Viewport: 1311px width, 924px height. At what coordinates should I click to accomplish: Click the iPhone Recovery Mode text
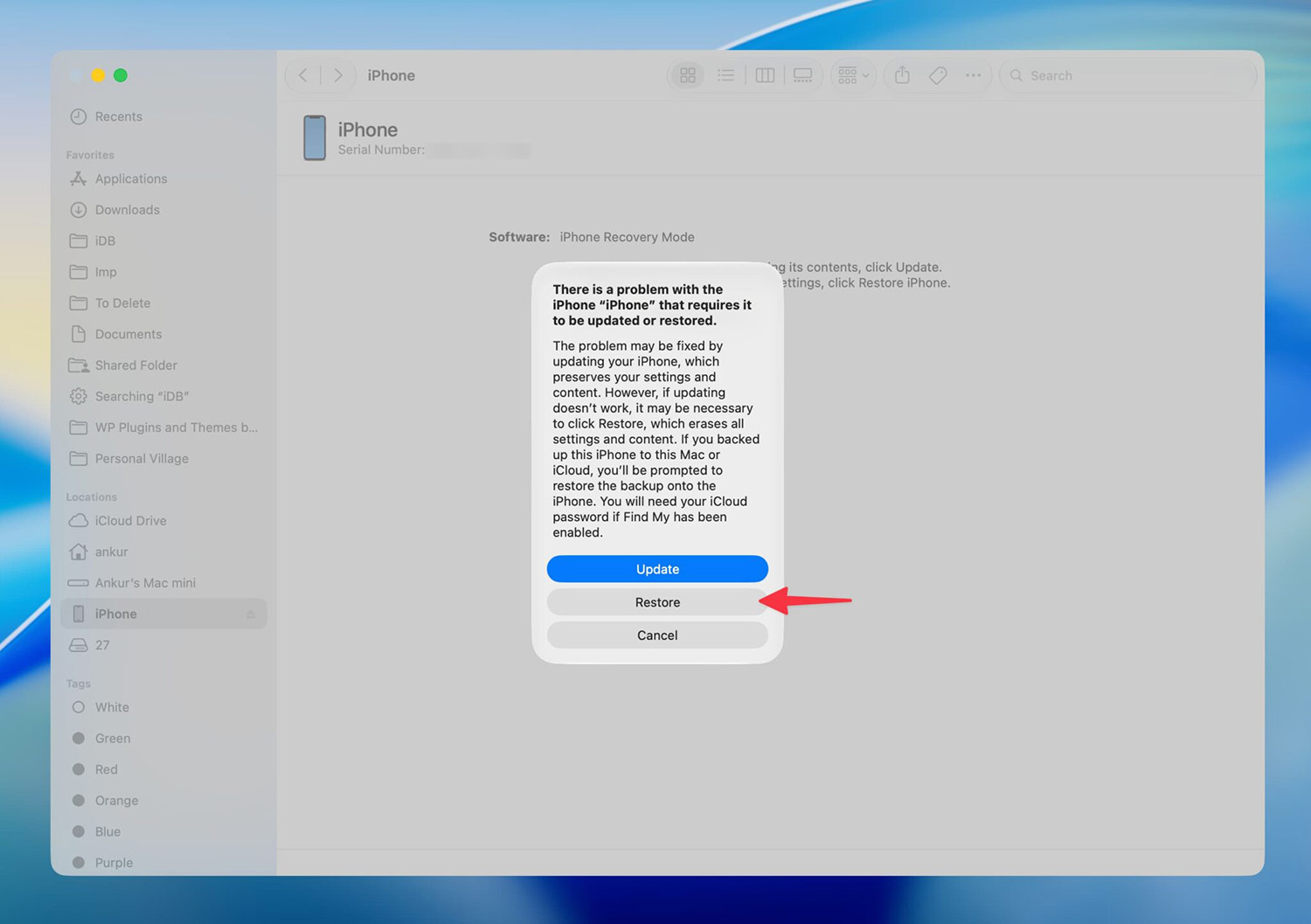pos(627,237)
